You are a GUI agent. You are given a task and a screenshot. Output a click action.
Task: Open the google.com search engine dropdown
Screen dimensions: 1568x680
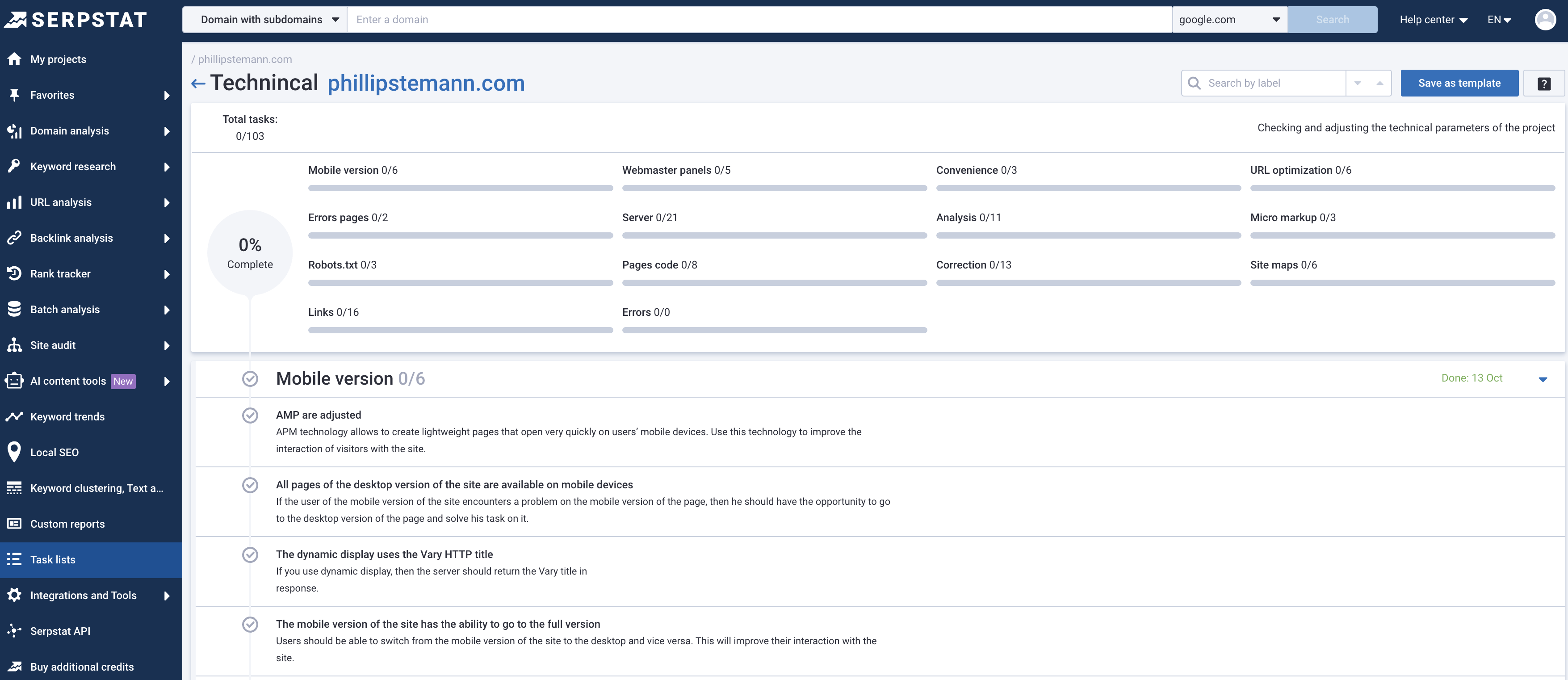tap(1229, 20)
